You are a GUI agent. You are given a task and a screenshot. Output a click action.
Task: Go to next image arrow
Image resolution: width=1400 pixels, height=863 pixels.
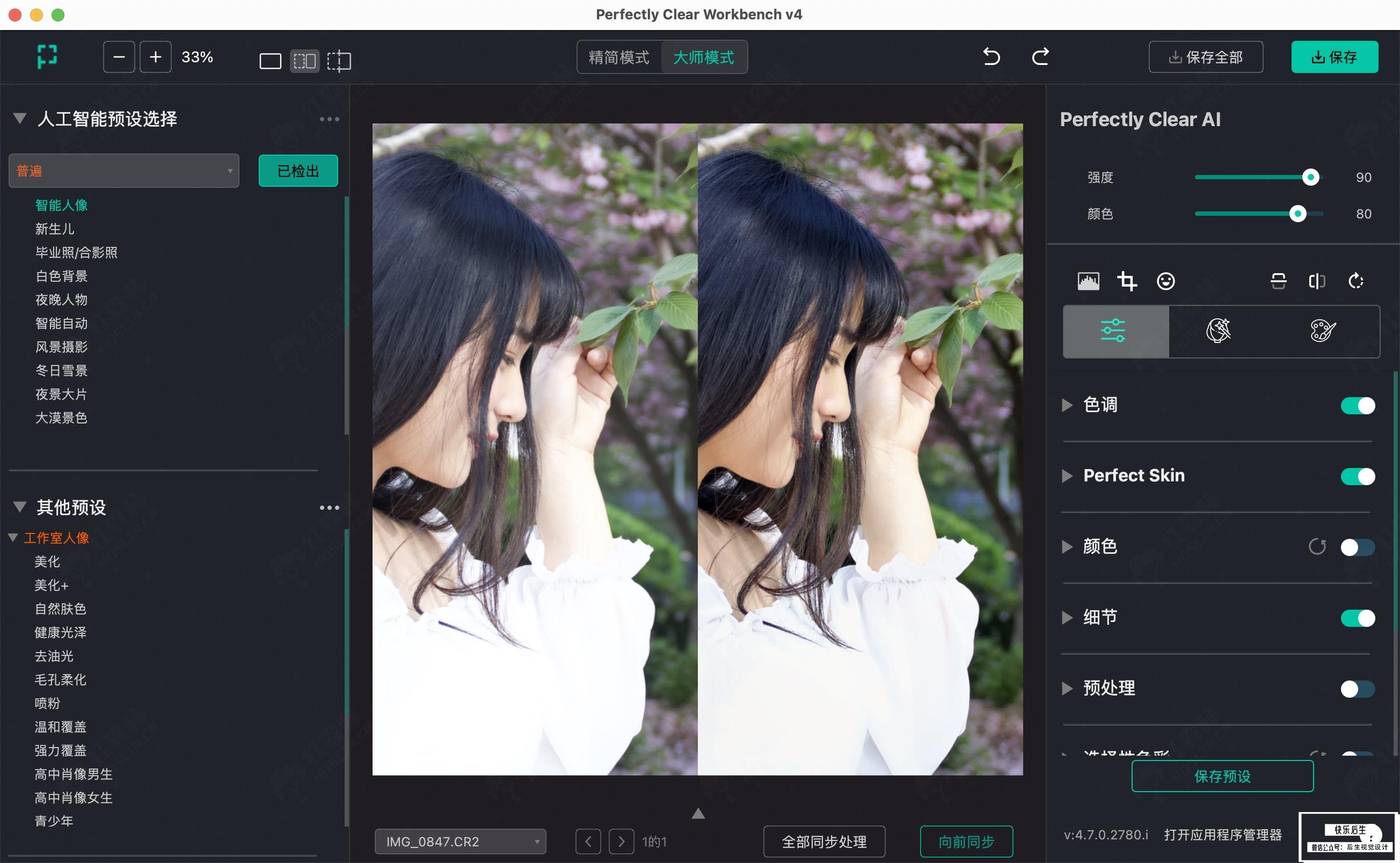tap(621, 842)
